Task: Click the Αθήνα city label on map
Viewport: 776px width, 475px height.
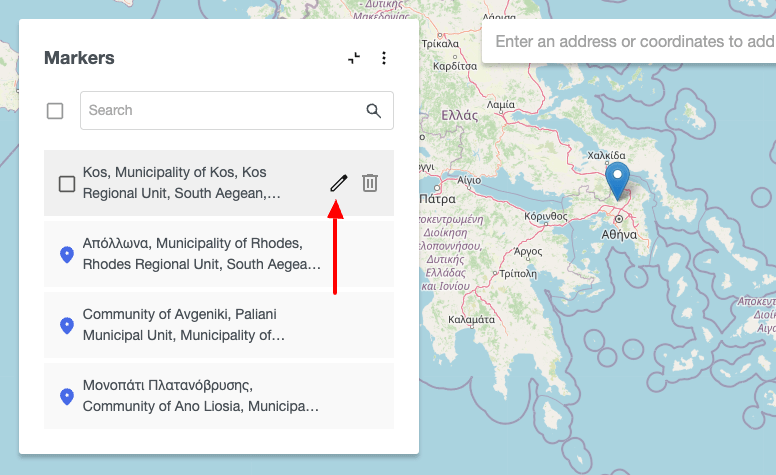Action: point(618,233)
